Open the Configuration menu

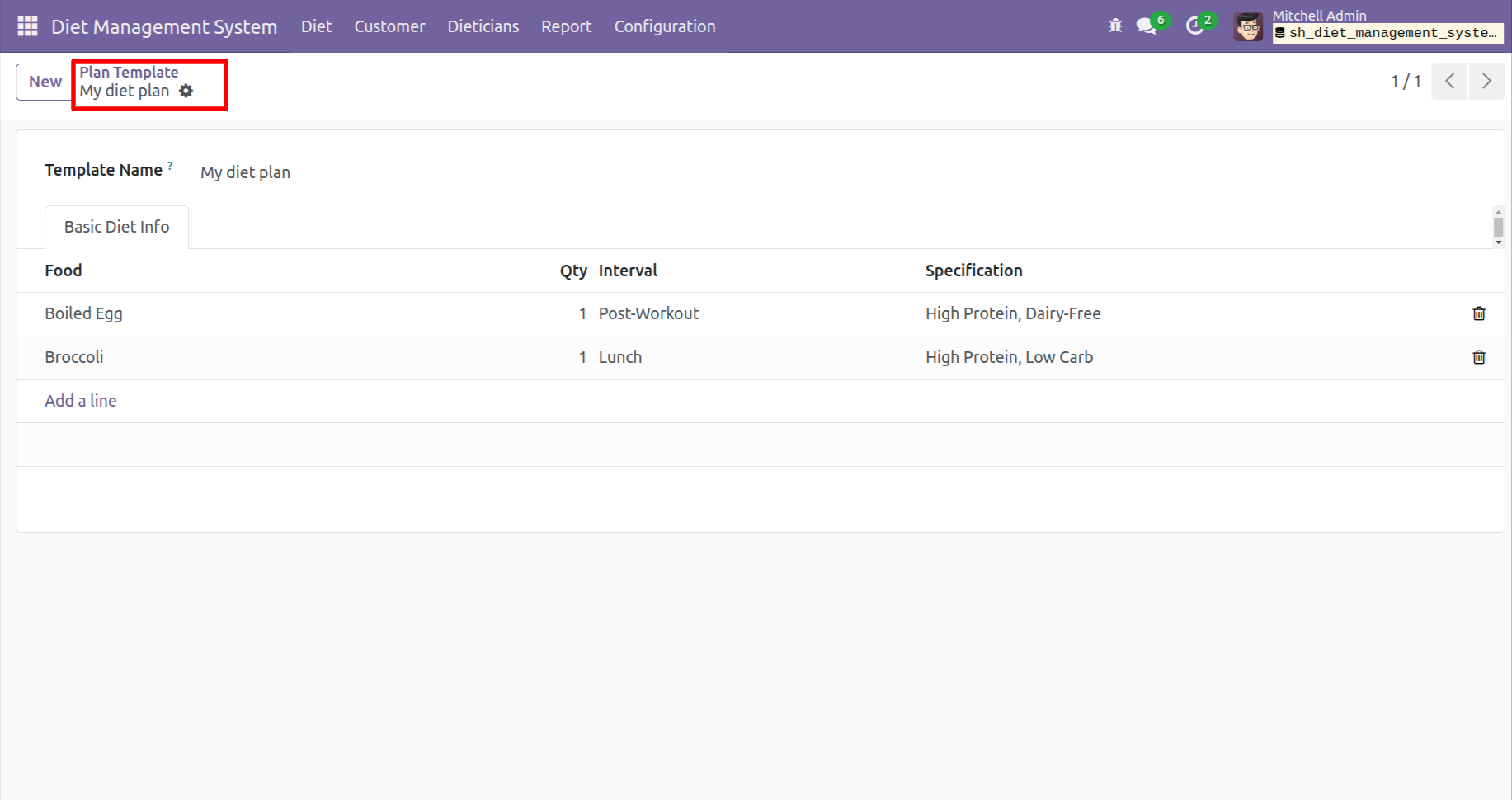[x=664, y=26]
